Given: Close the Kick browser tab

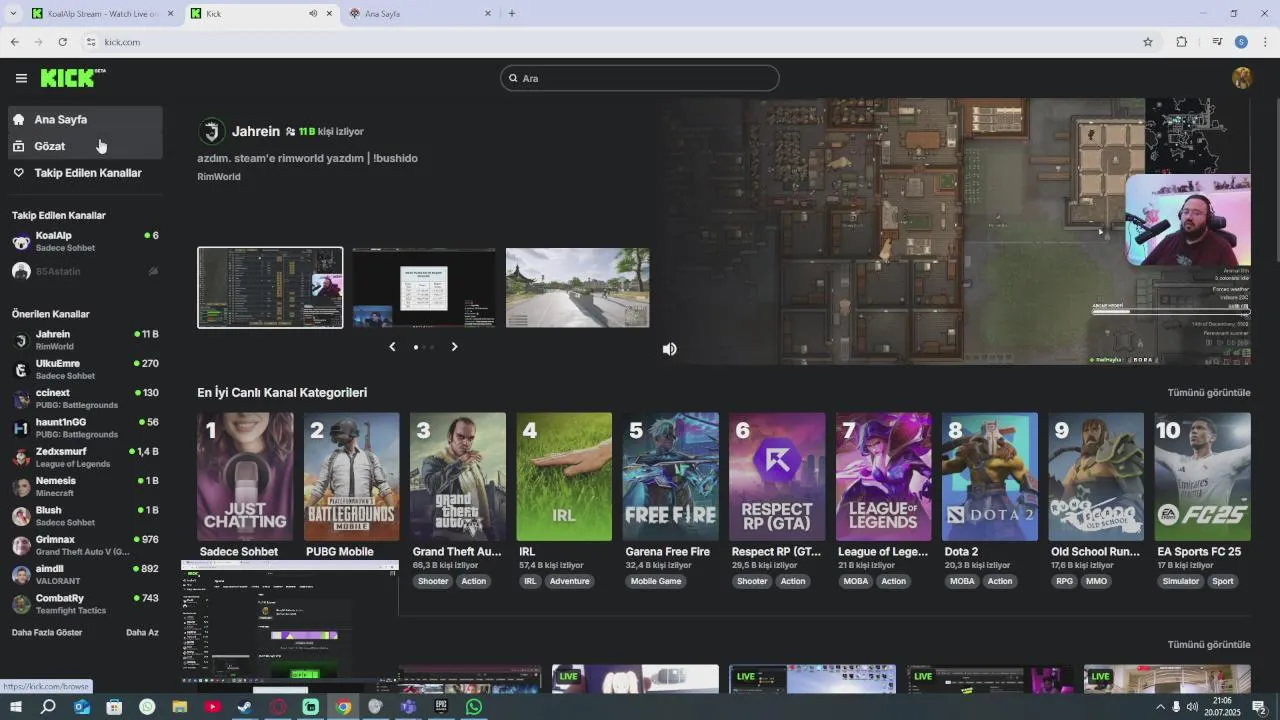Looking at the screenshot, I should click(x=329, y=13).
